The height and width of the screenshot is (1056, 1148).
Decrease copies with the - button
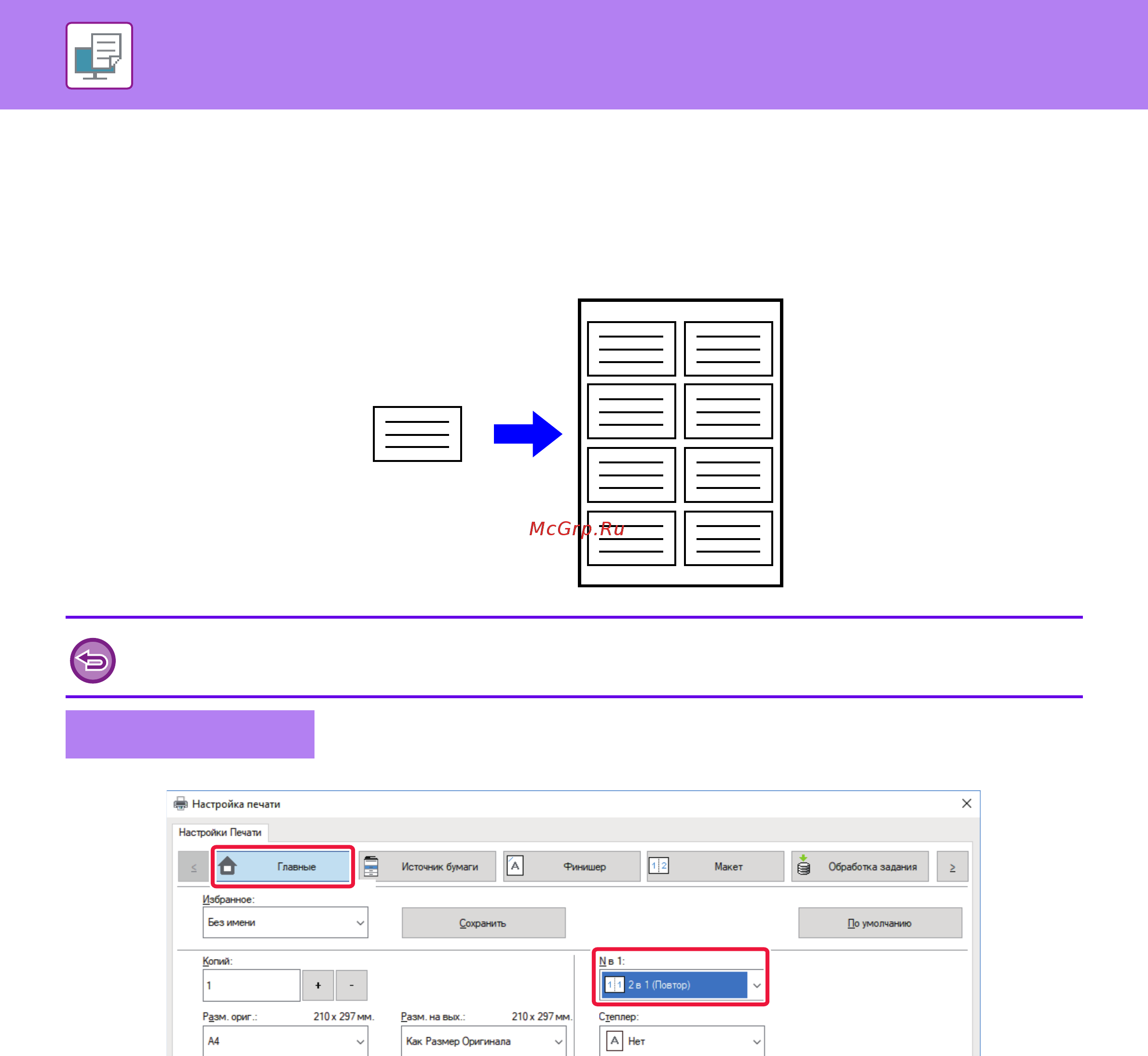(352, 985)
